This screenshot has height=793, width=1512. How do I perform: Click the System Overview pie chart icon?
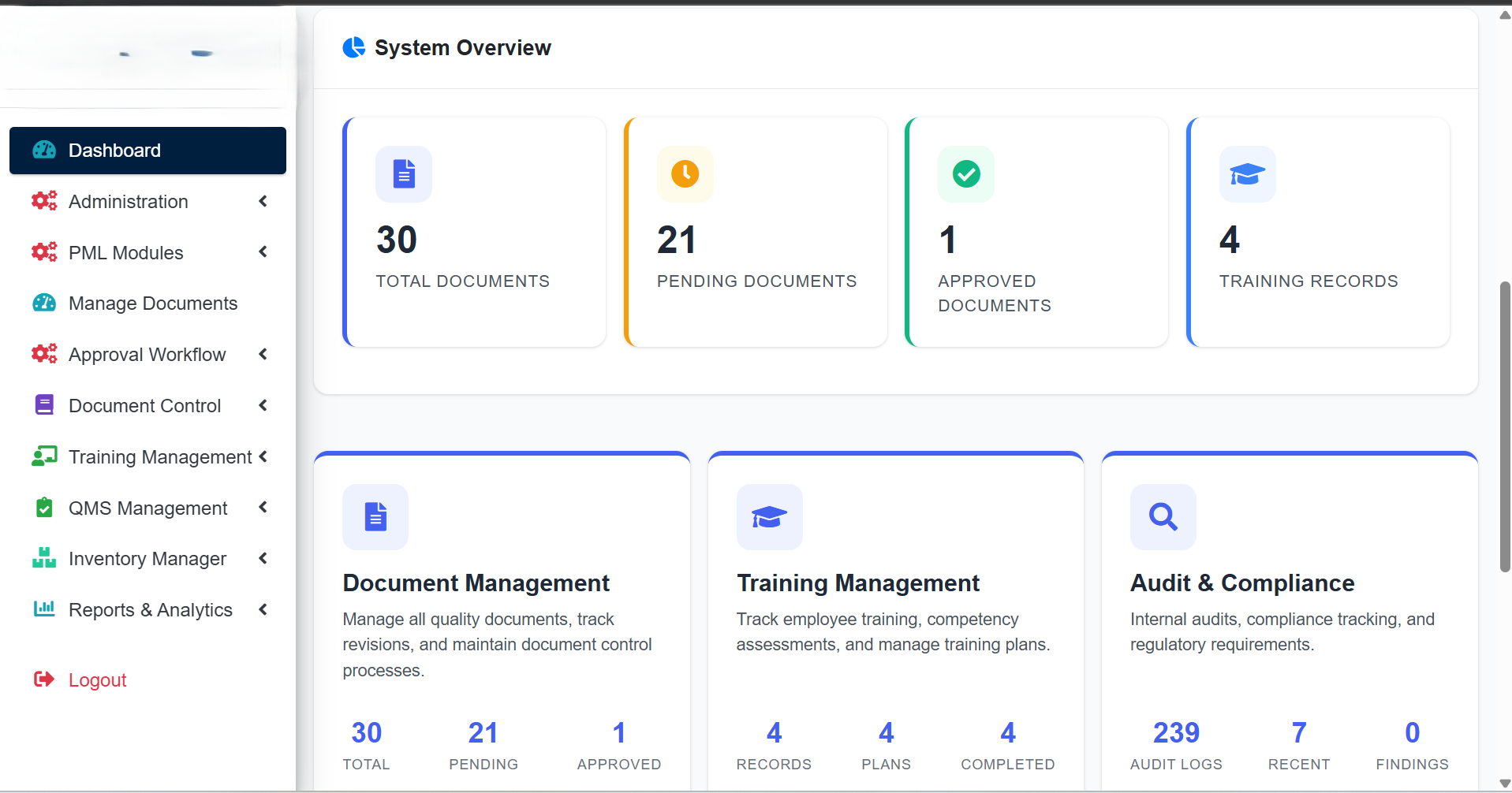354,47
